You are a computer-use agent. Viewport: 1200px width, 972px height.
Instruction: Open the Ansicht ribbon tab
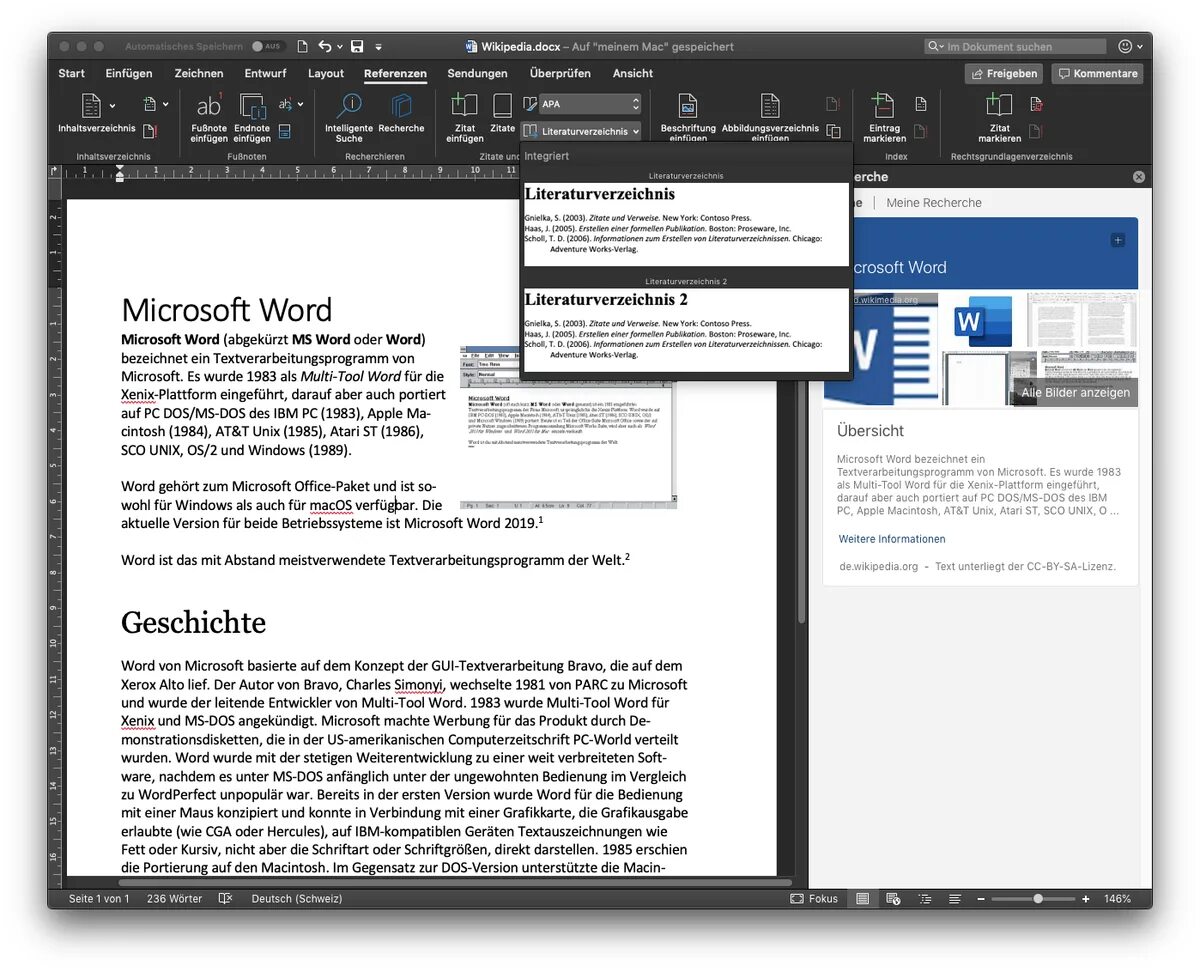tap(633, 73)
